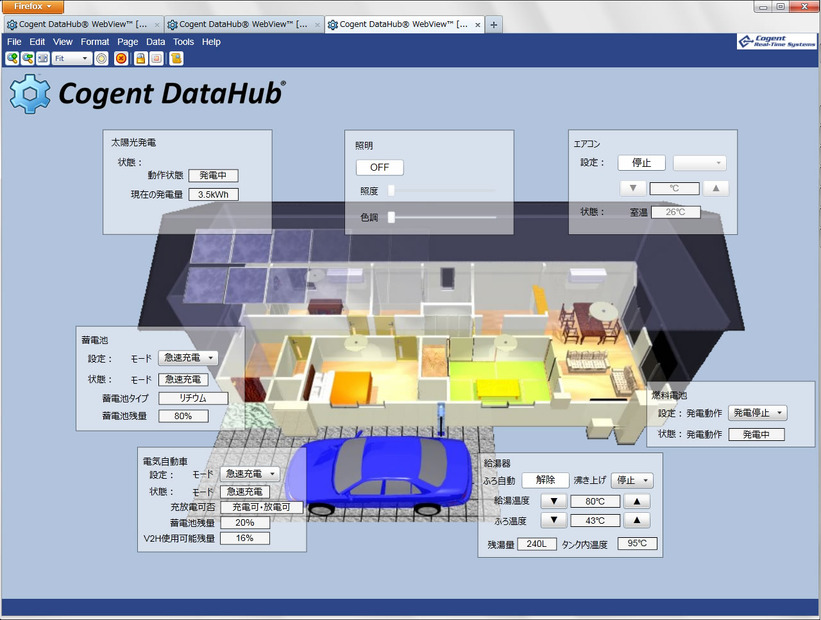Click the 燃料電池 状態 発電中 field
The width and height of the screenshot is (821, 620).
pyautogui.click(x=756, y=434)
